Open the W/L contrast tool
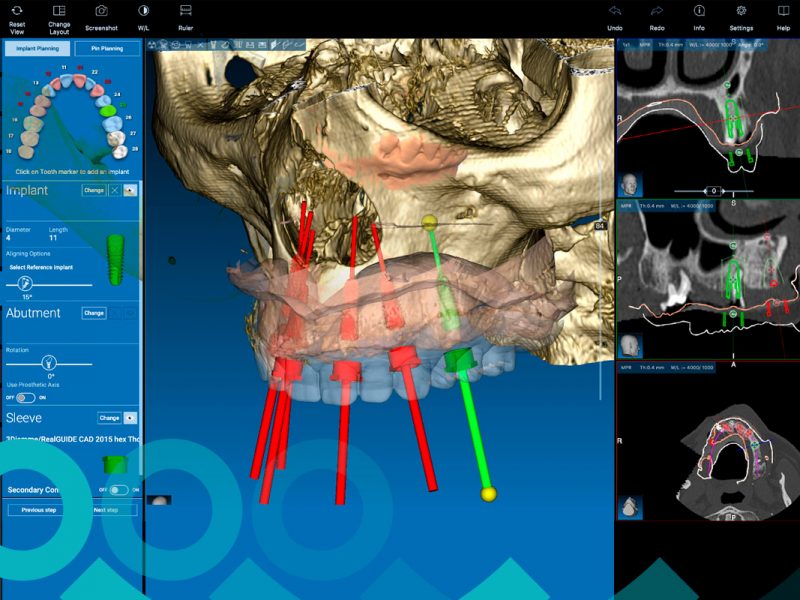800x600 pixels. 143,11
